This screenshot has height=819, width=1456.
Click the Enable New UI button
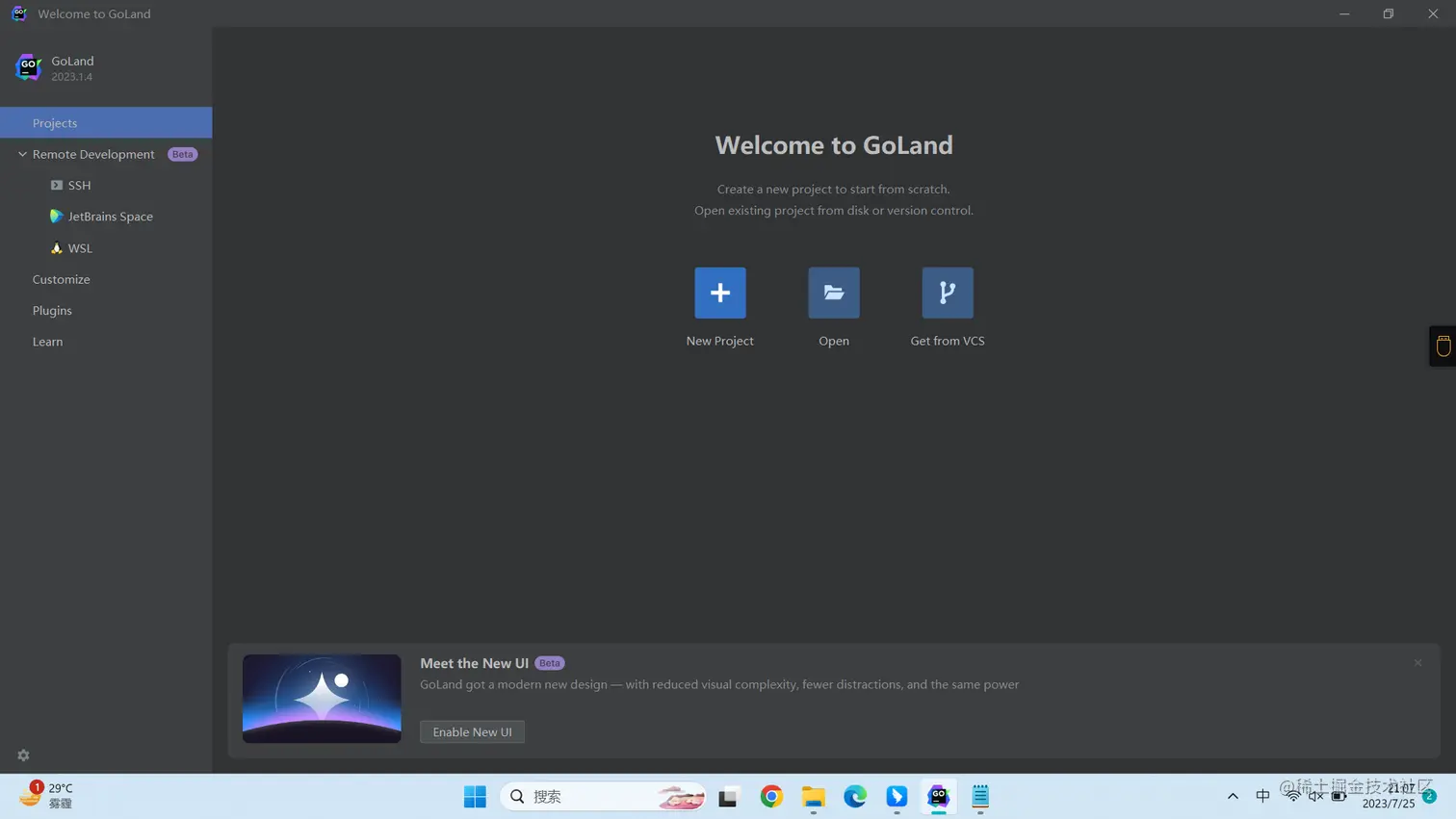click(x=472, y=732)
